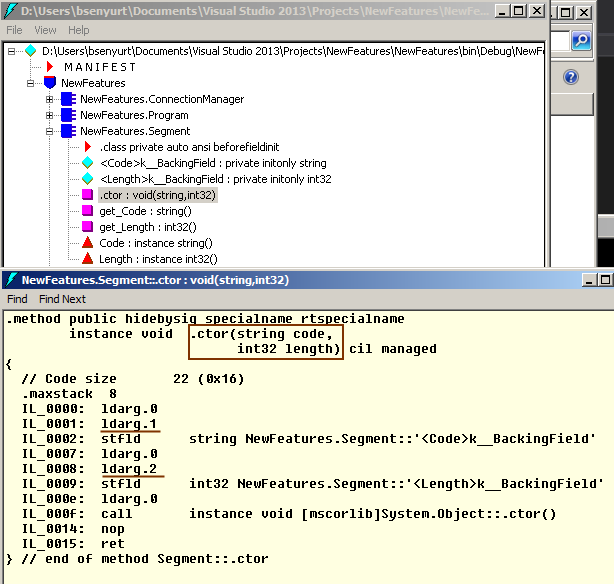Expand the NewFeatures.ConnectionManager tree node

click(x=50, y=99)
